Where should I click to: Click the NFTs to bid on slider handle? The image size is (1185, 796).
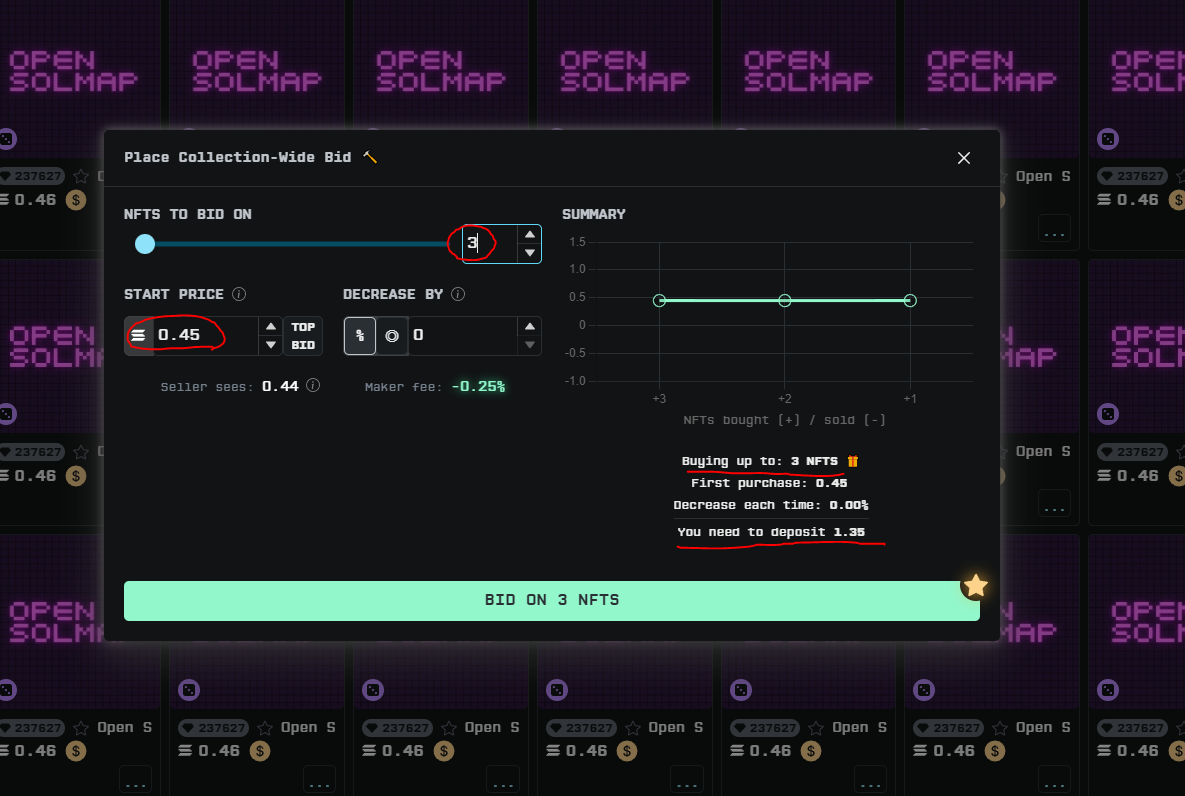[x=145, y=243]
